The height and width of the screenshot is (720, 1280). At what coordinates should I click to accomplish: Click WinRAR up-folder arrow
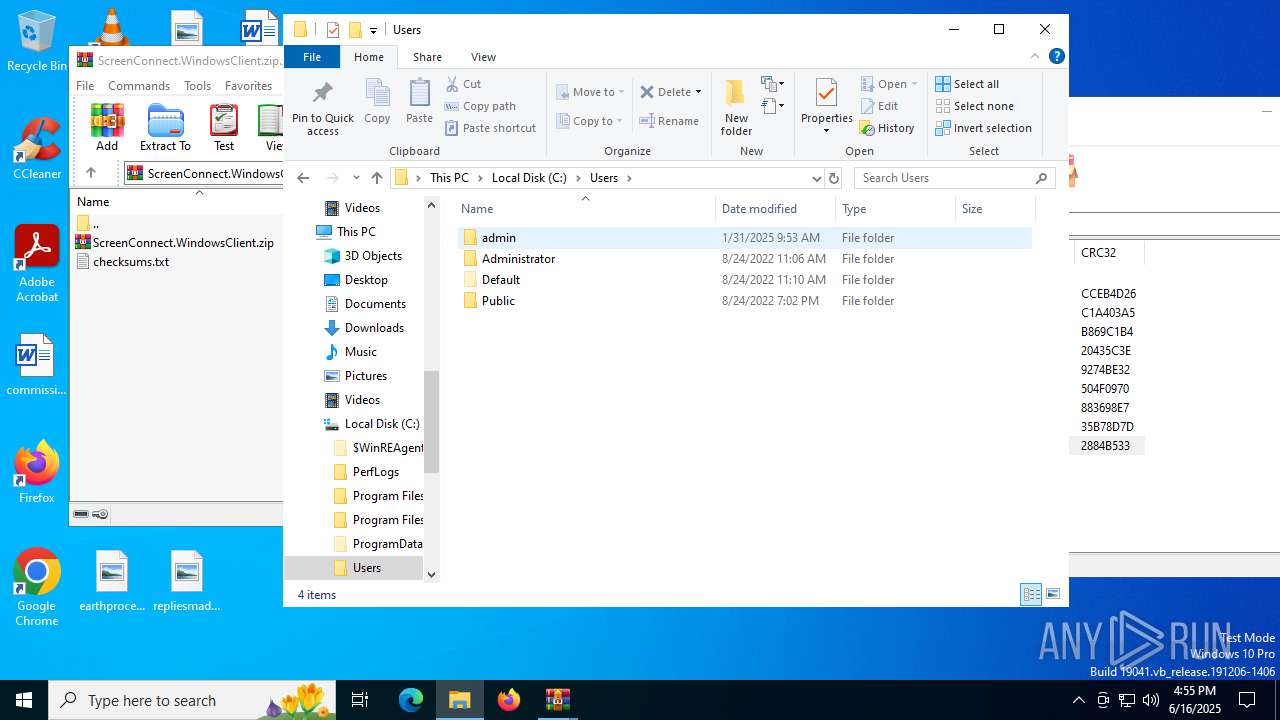coord(90,173)
